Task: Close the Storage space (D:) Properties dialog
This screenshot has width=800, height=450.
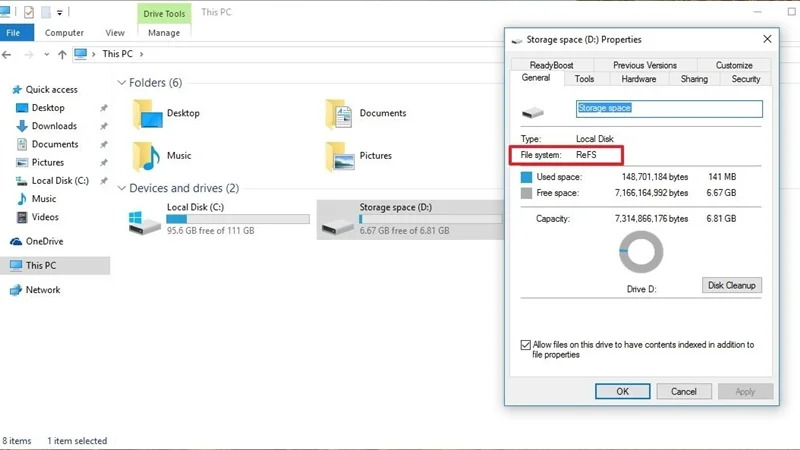Action: (x=767, y=39)
